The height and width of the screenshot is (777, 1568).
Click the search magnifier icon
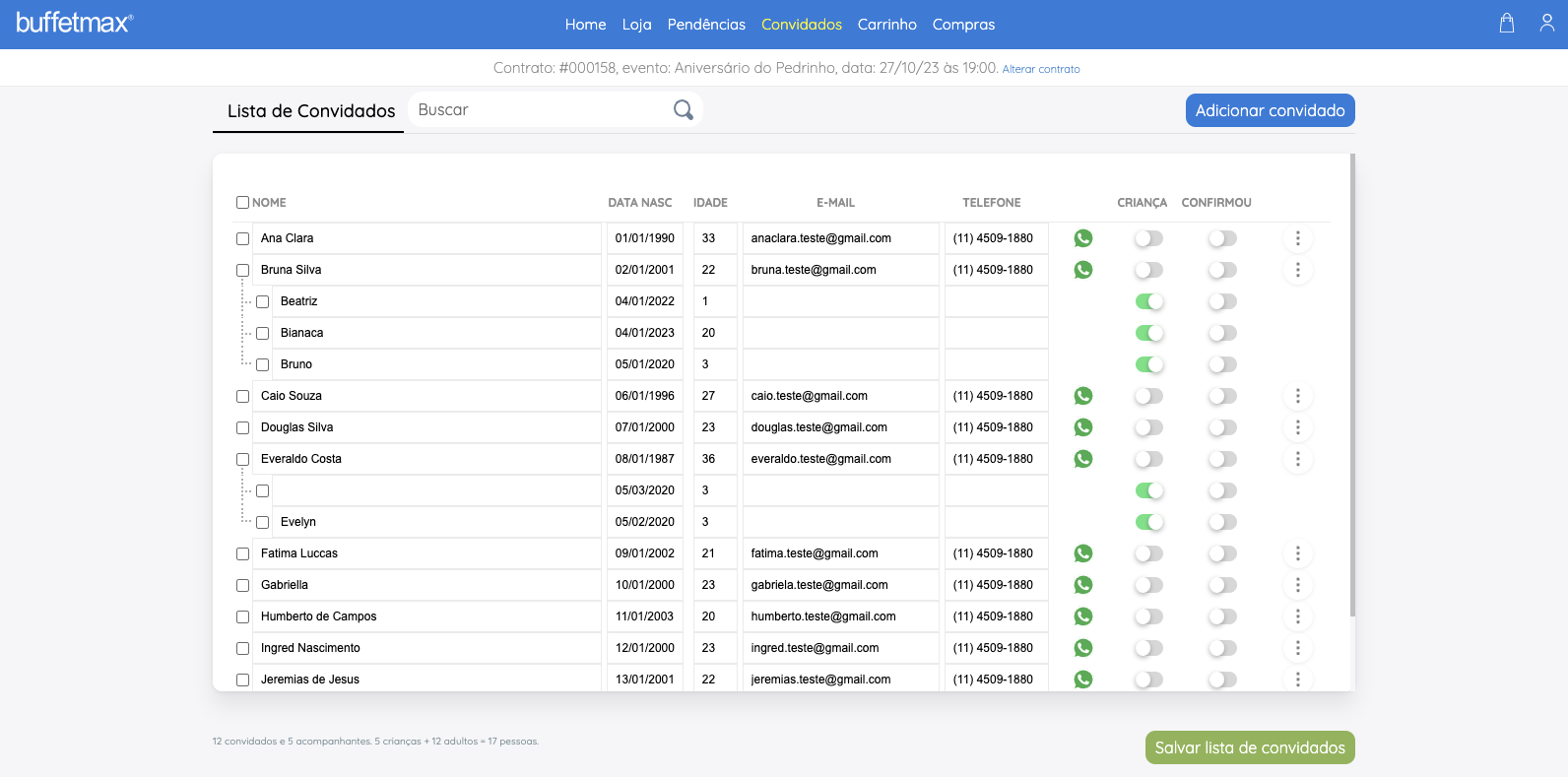click(x=684, y=110)
